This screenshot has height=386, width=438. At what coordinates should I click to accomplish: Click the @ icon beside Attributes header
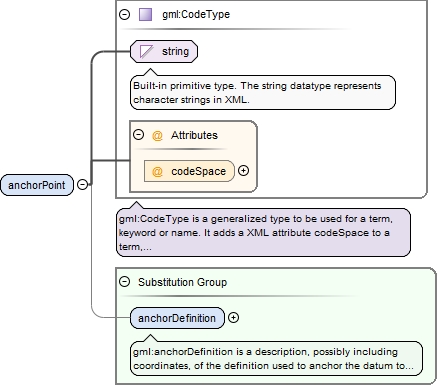coord(157,136)
